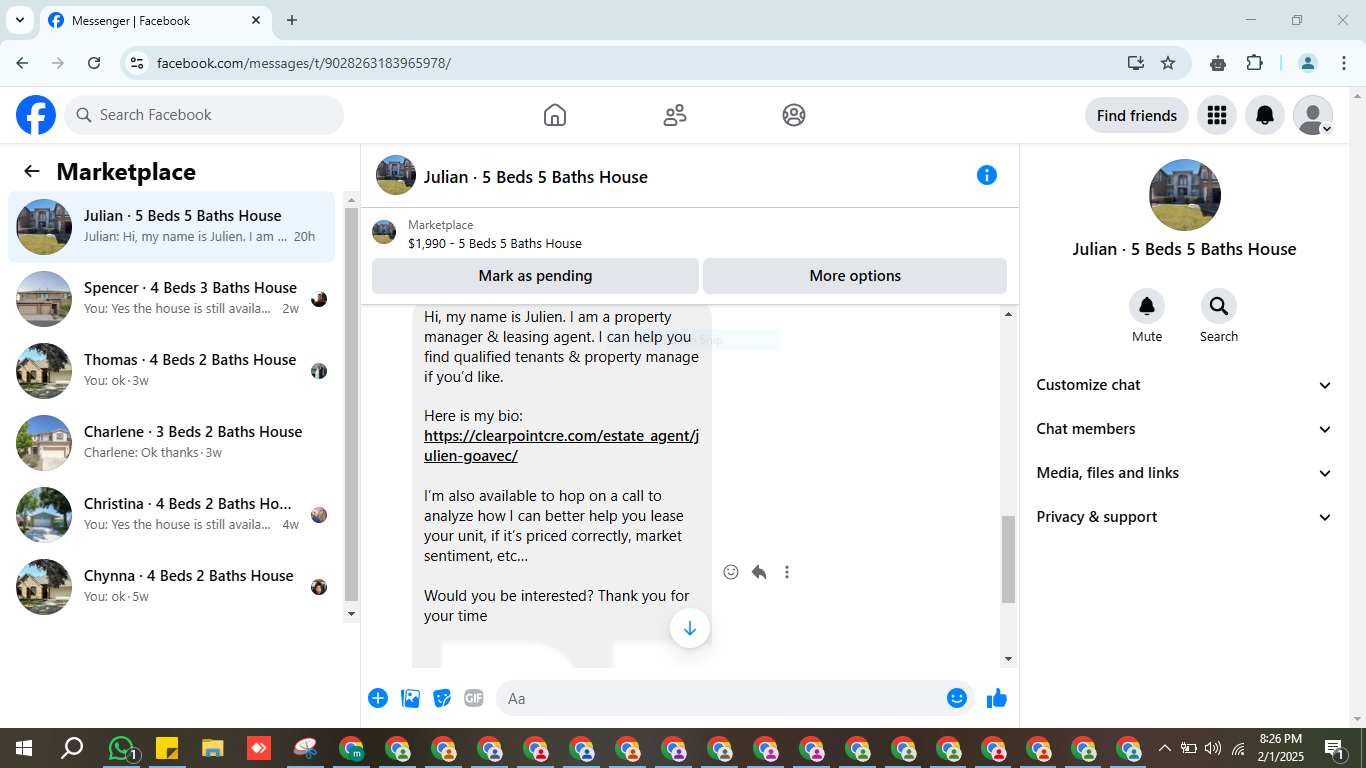
Task: Open Spencer 4 Beds 3 Baths conversation
Action: (x=171, y=299)
